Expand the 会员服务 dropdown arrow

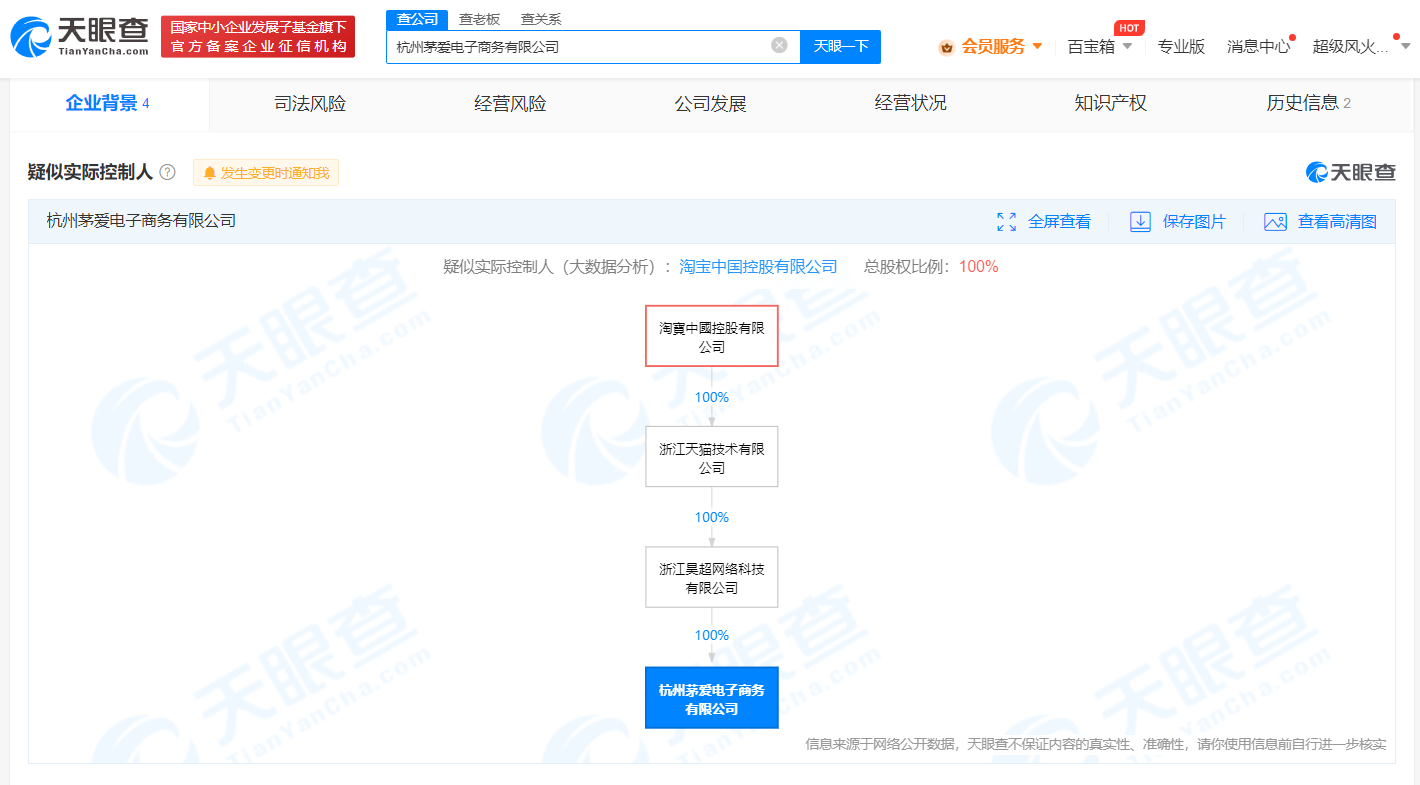pyautogui.click(x=1037, y=46)
